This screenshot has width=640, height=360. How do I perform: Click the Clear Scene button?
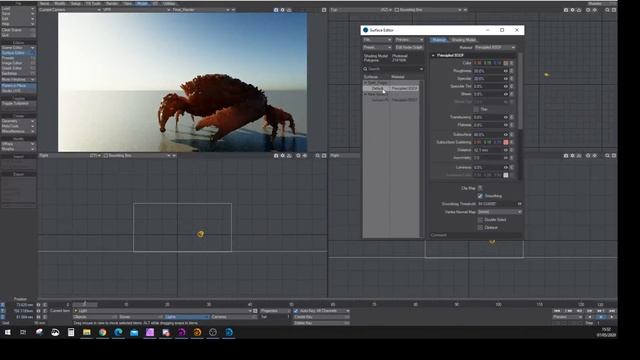pyautogui.click(x=18, y=30)
